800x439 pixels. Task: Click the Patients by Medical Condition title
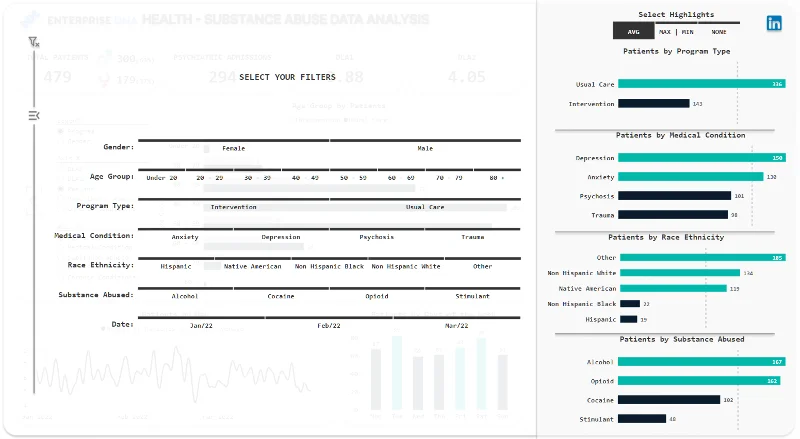(x=681, y=135)
